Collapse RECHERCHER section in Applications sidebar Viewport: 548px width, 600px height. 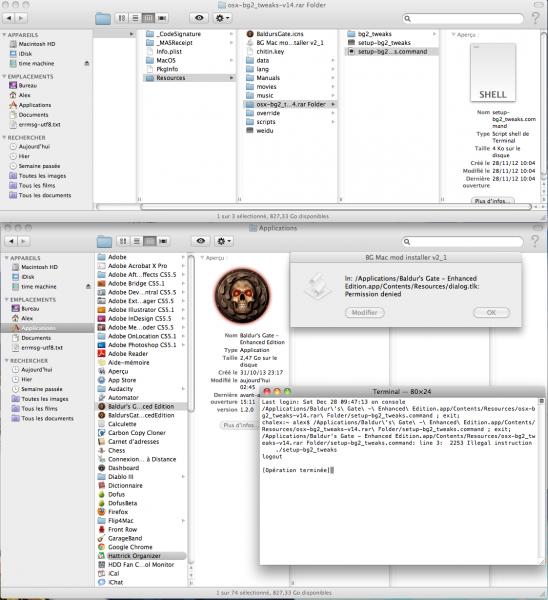pos(7,360)
